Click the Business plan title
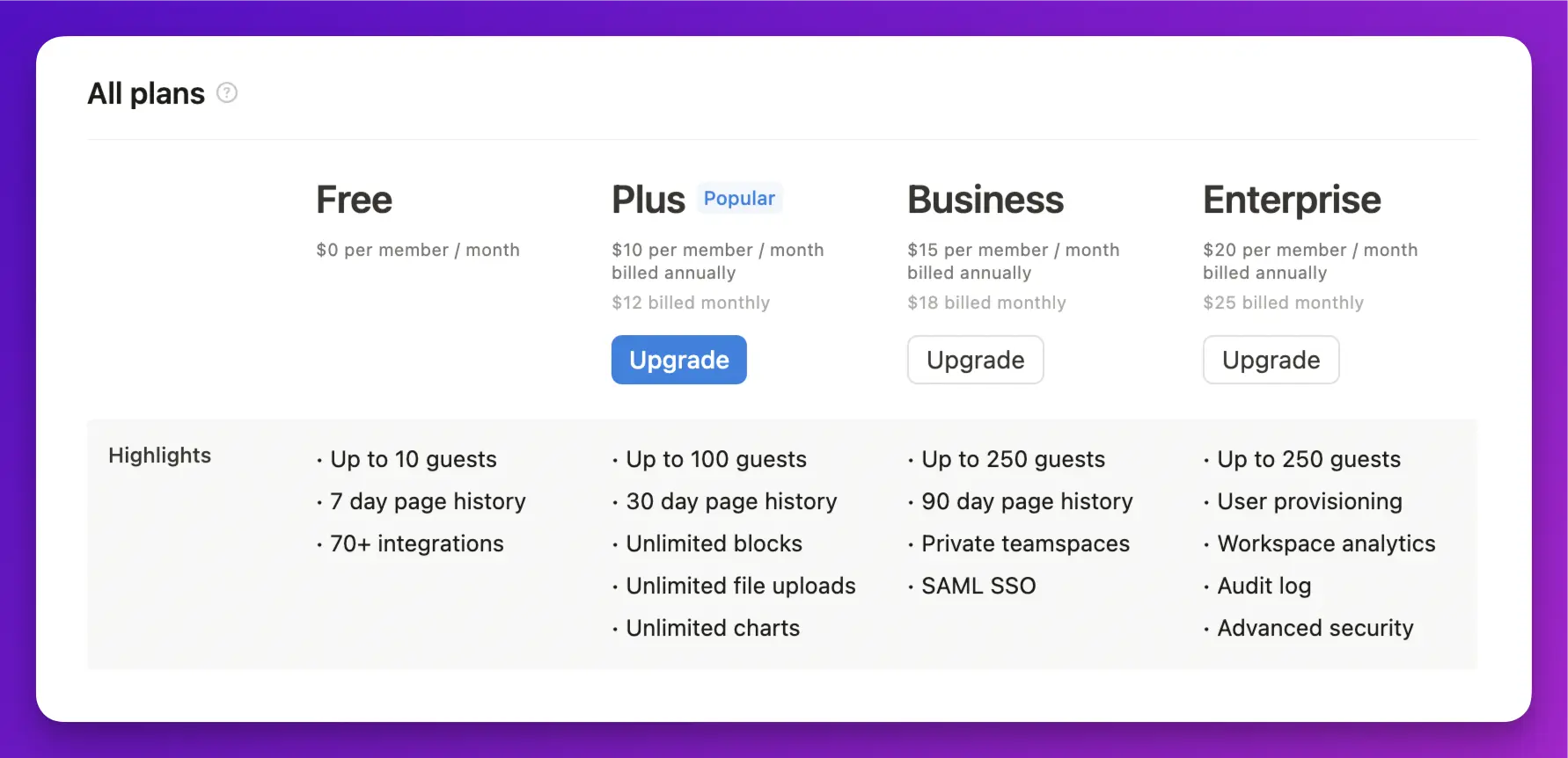1568x758 pixels. (x=985, y=200)
